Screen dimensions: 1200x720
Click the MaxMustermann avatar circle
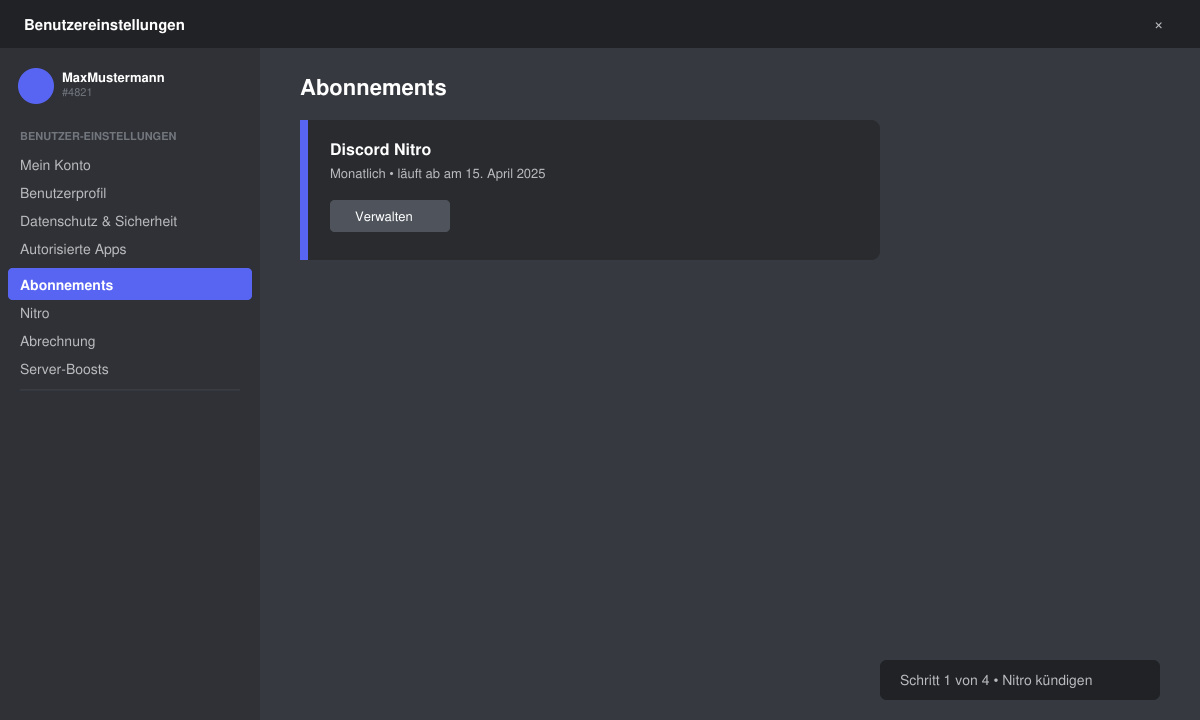(x=36, y=86)
